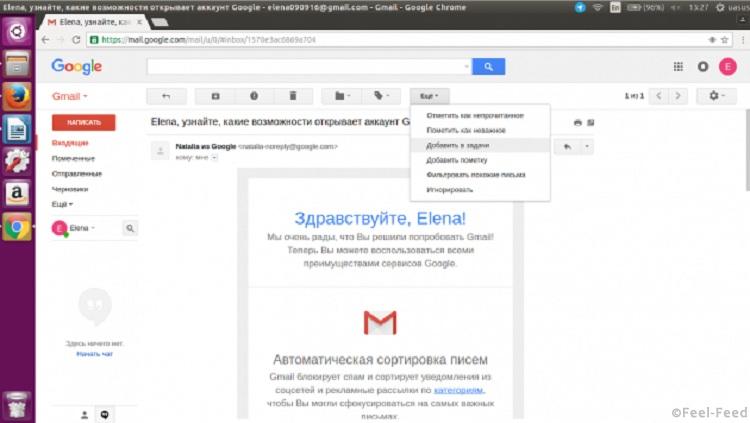The width and height of the screenshot is (750, 423).
Task: Choose Filter messages like this
Action: 480,175
